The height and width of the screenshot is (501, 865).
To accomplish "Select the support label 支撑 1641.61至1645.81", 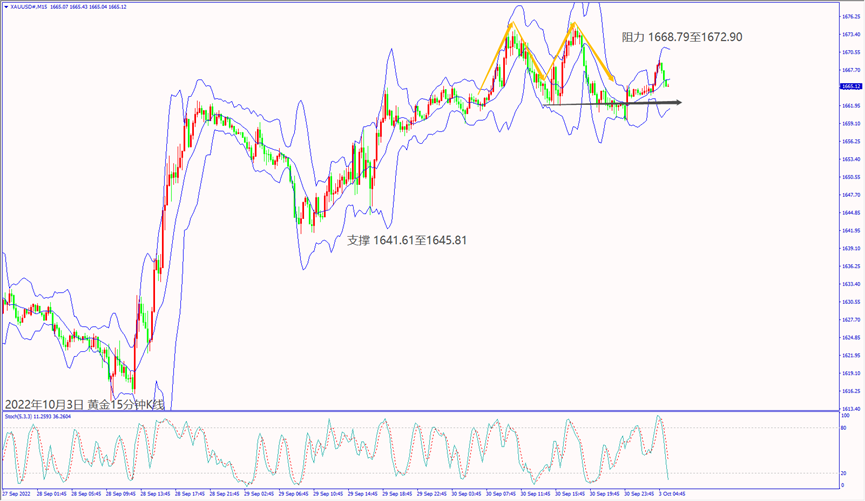I will [406, 241].
